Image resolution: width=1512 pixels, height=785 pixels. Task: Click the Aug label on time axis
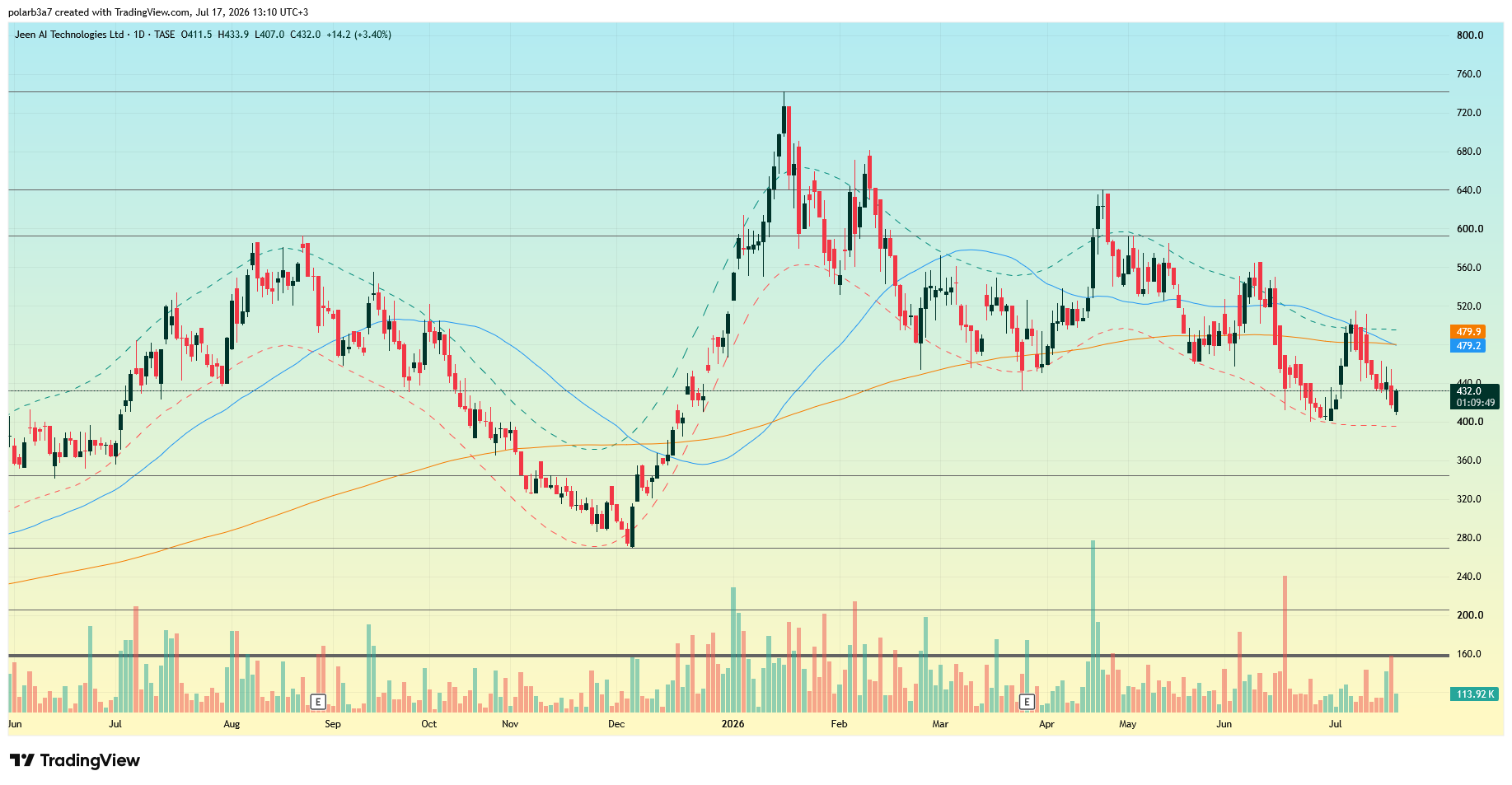(x=232, y=724)
